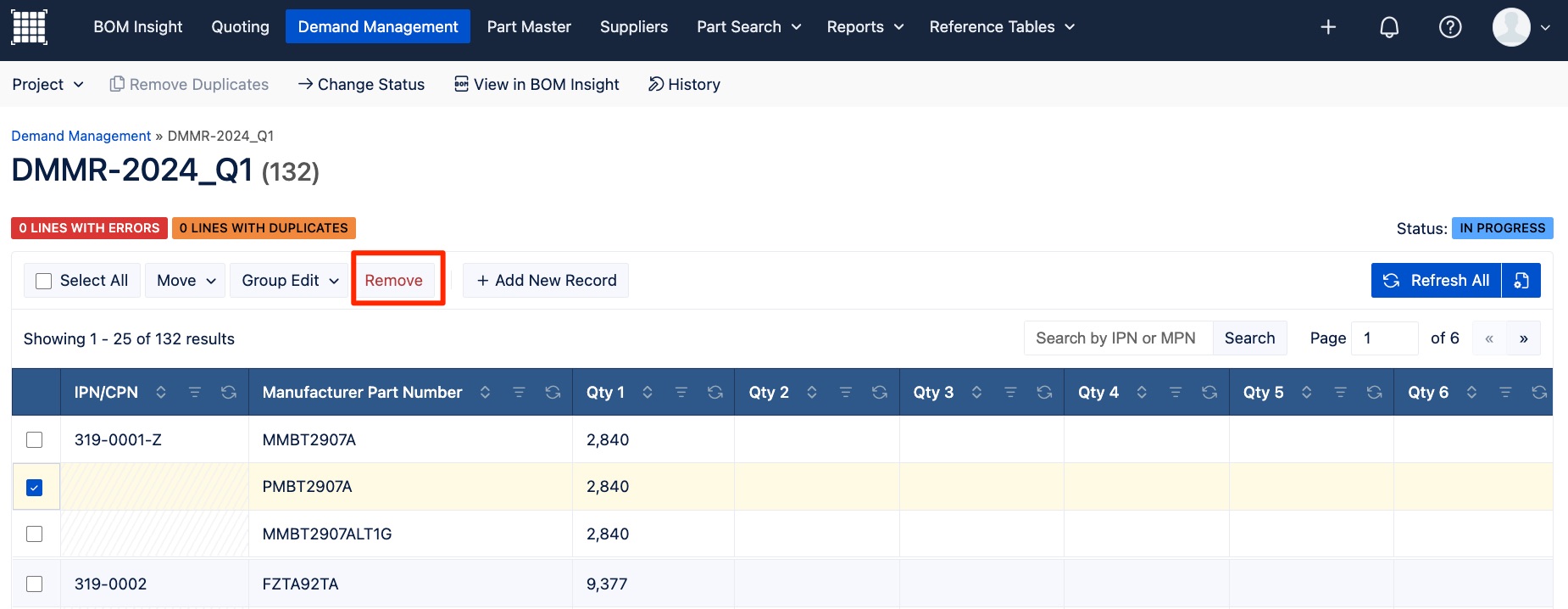Sort the IPN/CPN column
The height and width of the screenshot is (609, 1568).
pyautogui.click(x=161, y=392)
